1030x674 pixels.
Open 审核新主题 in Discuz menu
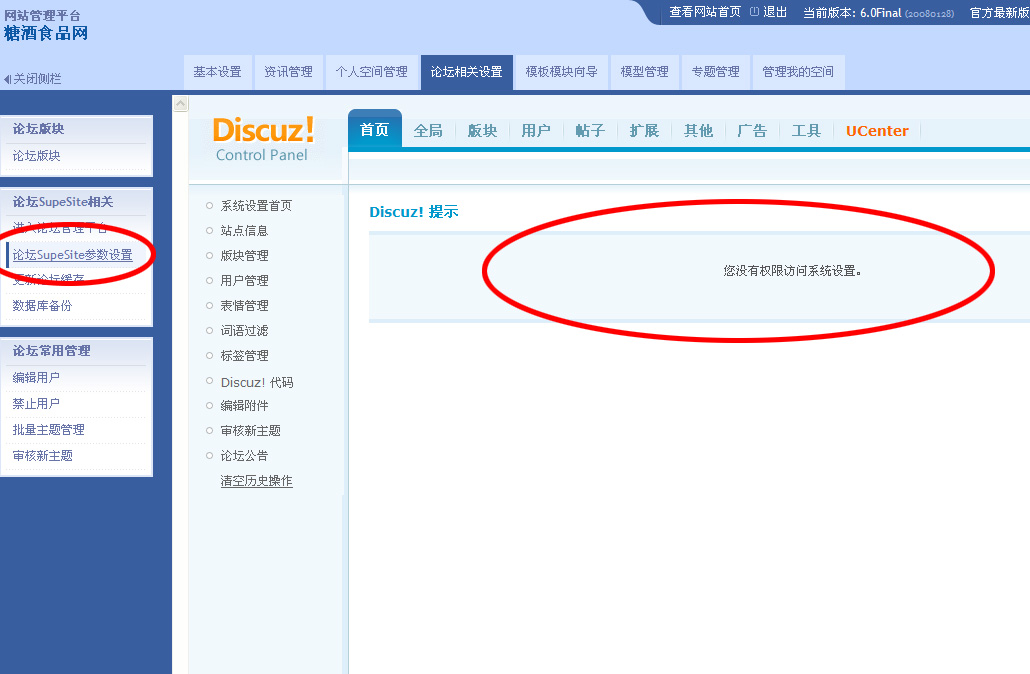click(250, 430)
